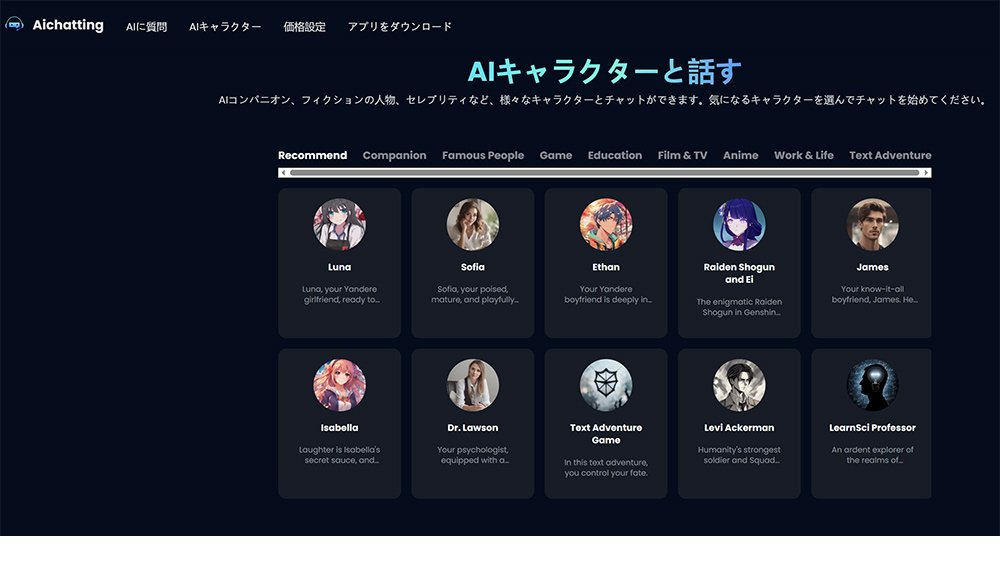Screen dimensions: 1000x566
Task: Click 'Laughter is Isabella's secret sauce' description
Action: (x=339, y=455)
